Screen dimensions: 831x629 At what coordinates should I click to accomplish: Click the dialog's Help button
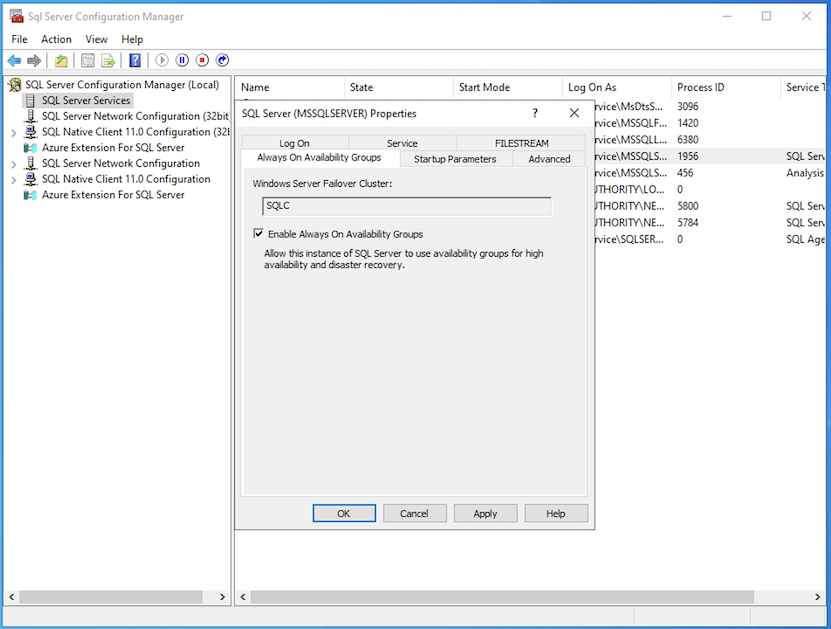coord(556,513)
